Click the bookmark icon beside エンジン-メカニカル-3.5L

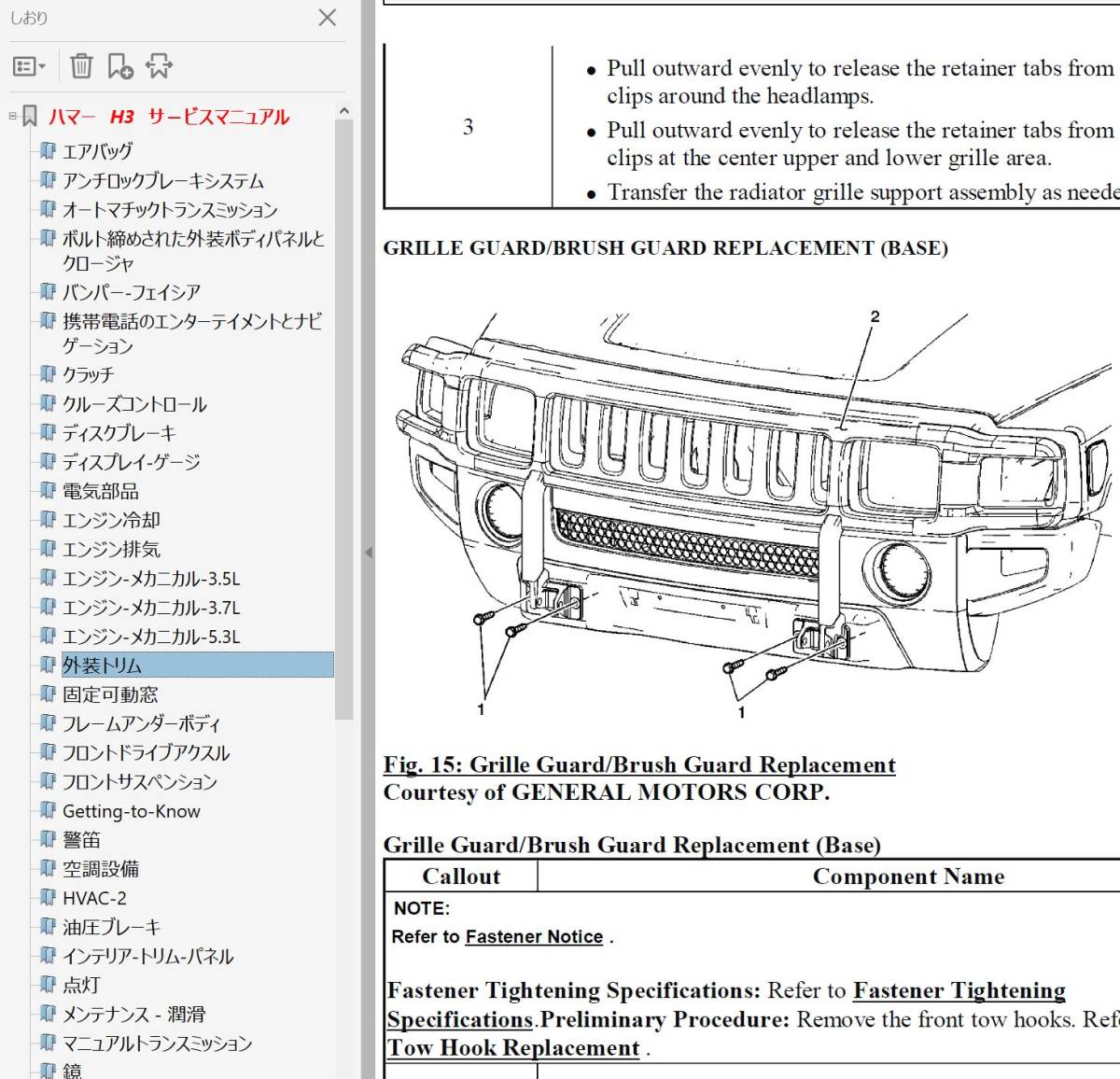[x=48, y=578]
